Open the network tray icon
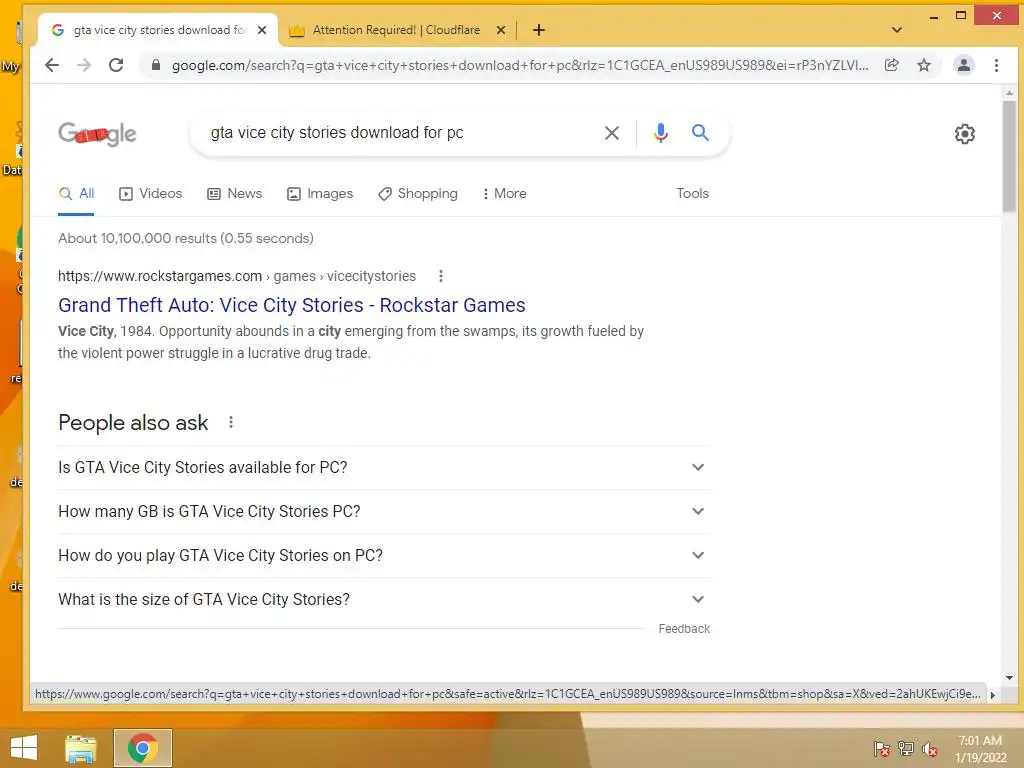Screen dimensions: 1024x768 906,749
